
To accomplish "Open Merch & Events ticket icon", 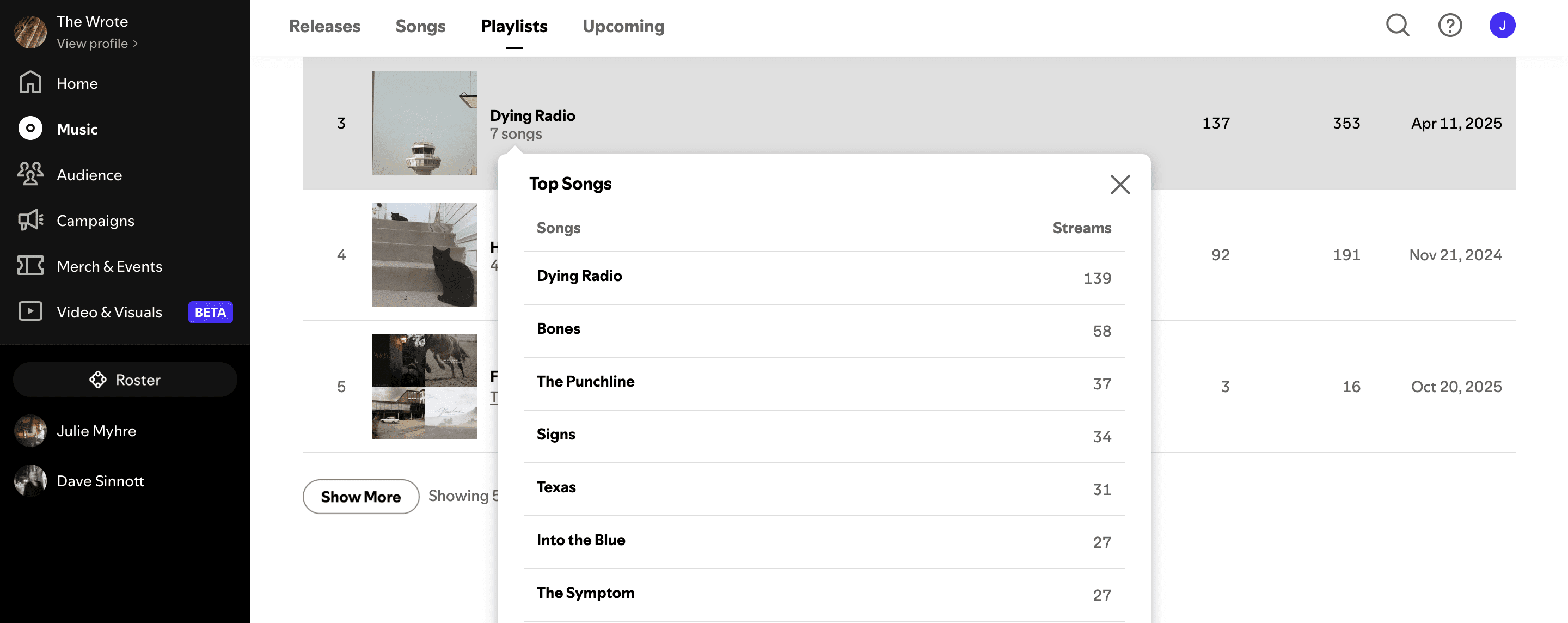I will [x=30, y=266].
